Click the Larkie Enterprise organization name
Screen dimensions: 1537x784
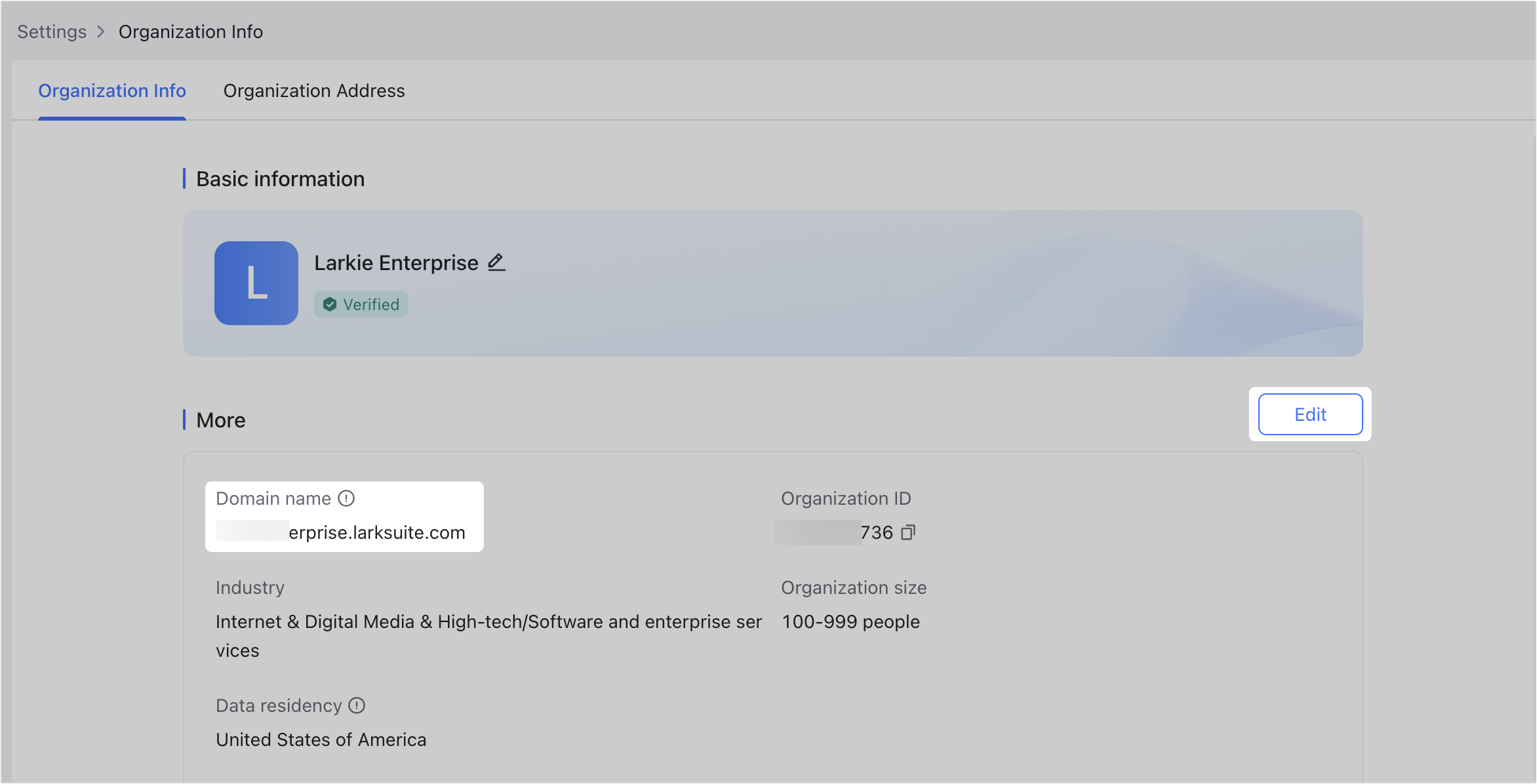(x=396, y=263)
